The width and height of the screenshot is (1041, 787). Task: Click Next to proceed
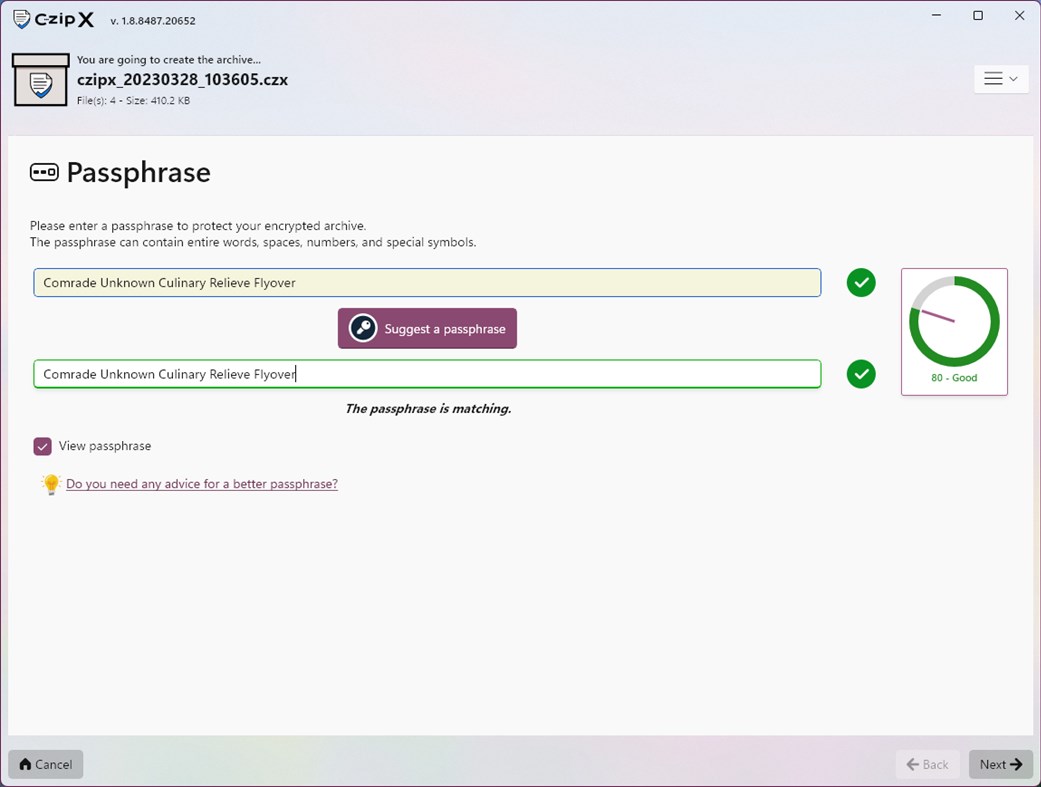click(x=1000, y=764)
